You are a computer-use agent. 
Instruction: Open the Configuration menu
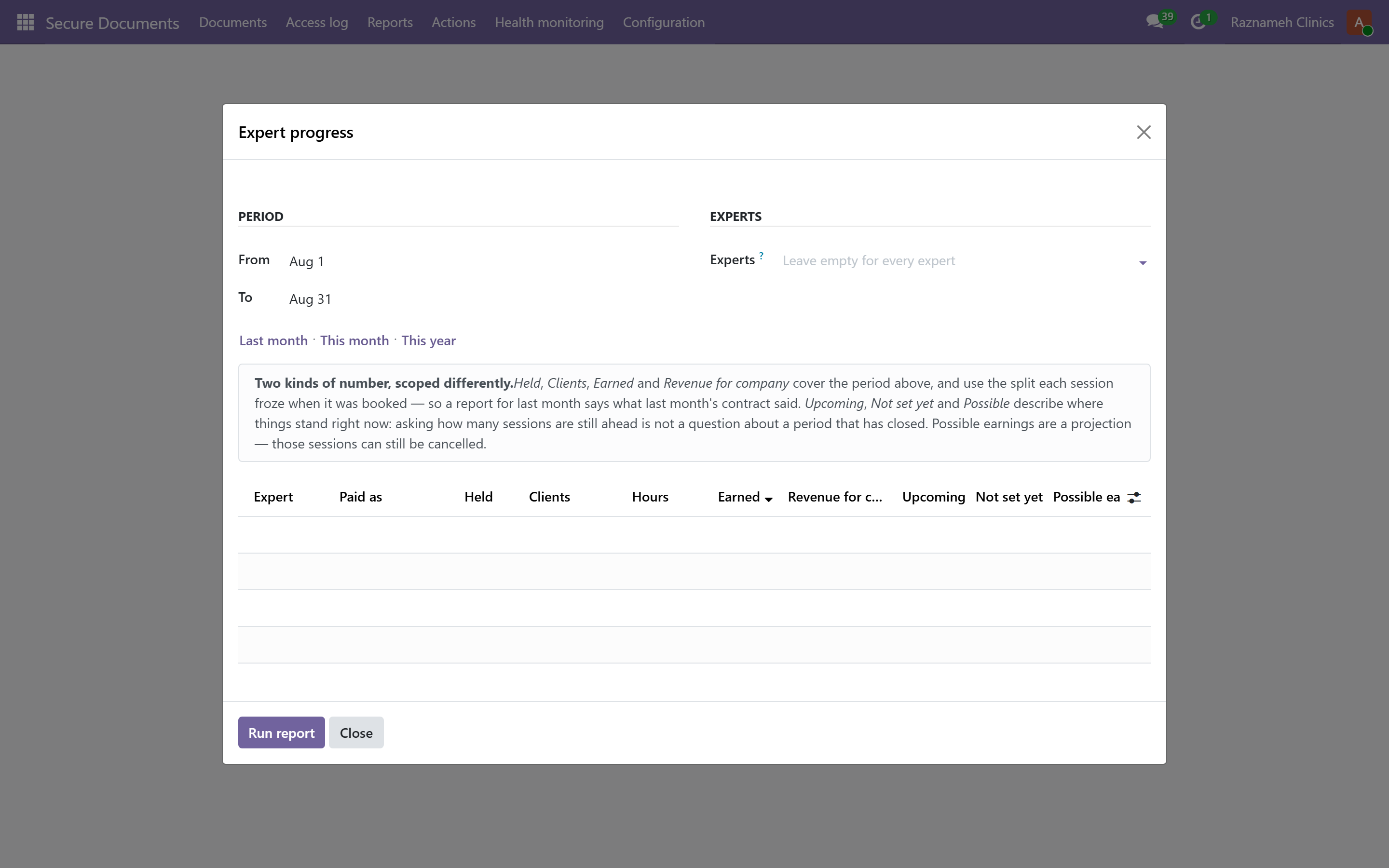664,22
